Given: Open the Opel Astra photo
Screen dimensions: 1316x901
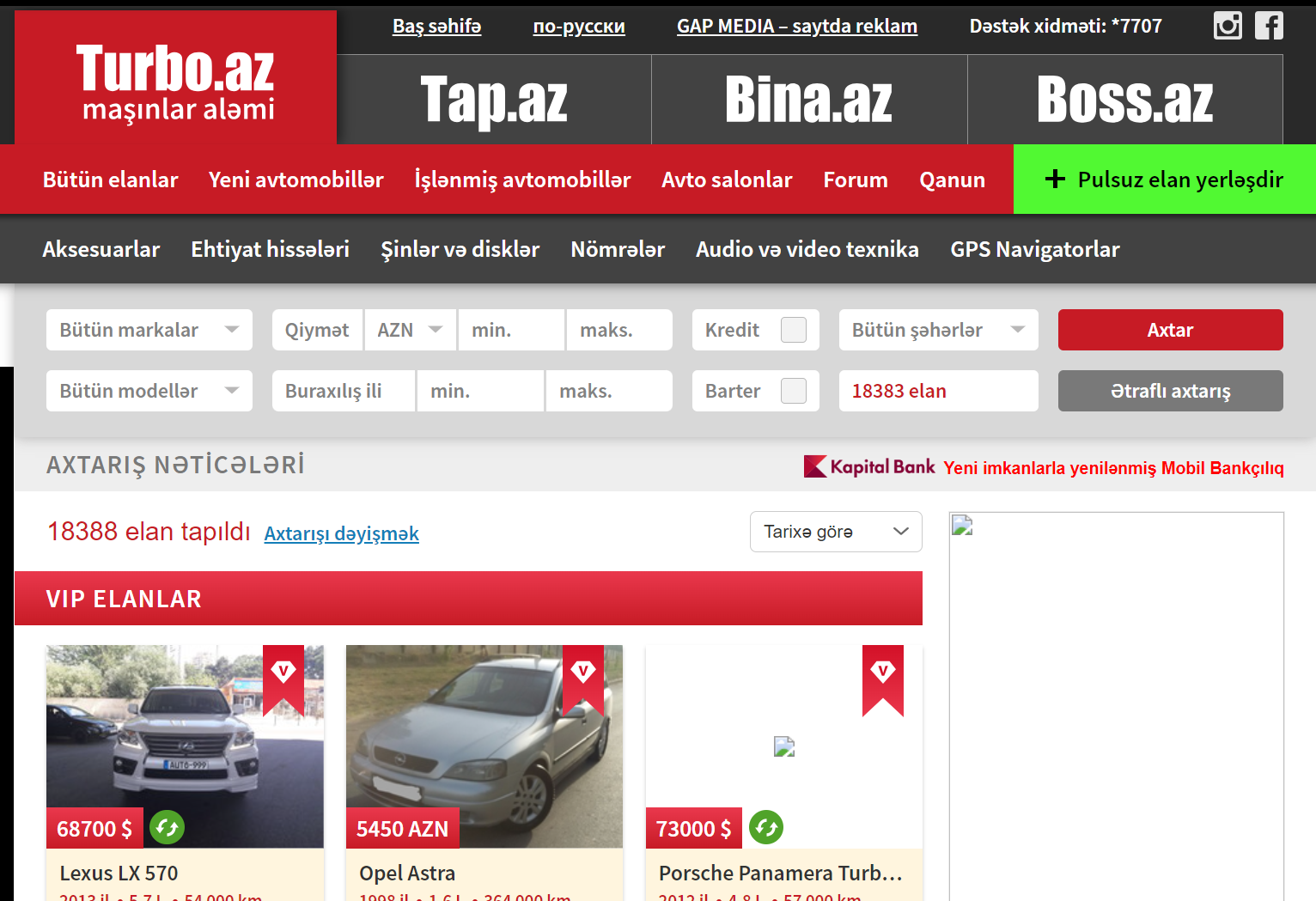Looking at the screenshot, I should click(484, 746).
